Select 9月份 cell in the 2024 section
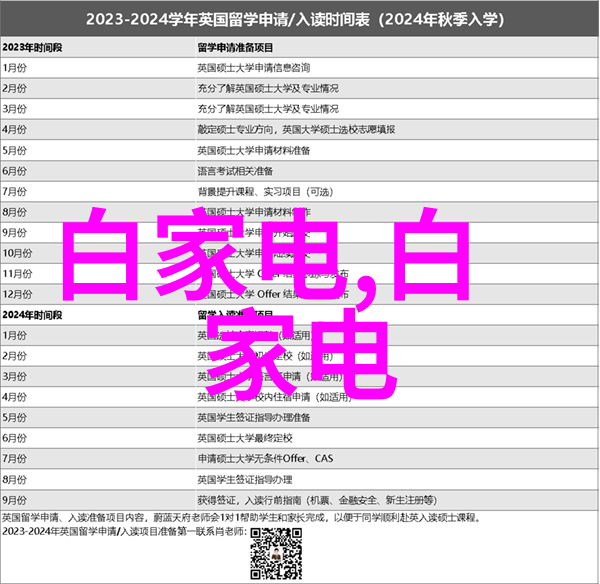Image resolution: width=600 pixels, height=584 pixels. [x=16, y=502]
